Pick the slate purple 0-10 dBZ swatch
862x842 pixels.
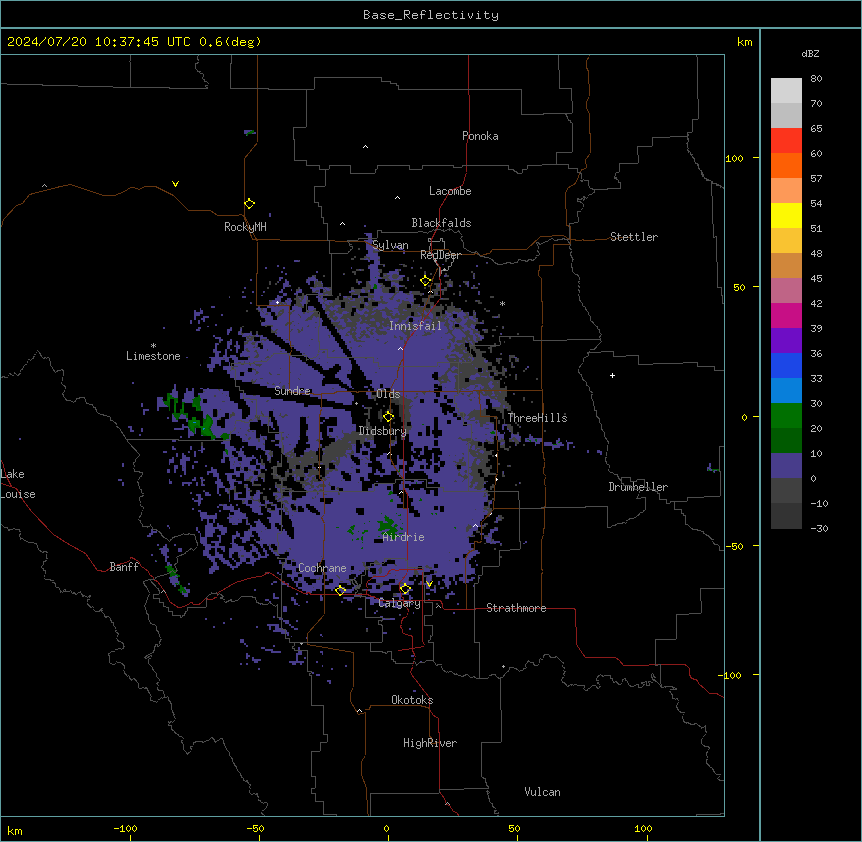(786, 466)
